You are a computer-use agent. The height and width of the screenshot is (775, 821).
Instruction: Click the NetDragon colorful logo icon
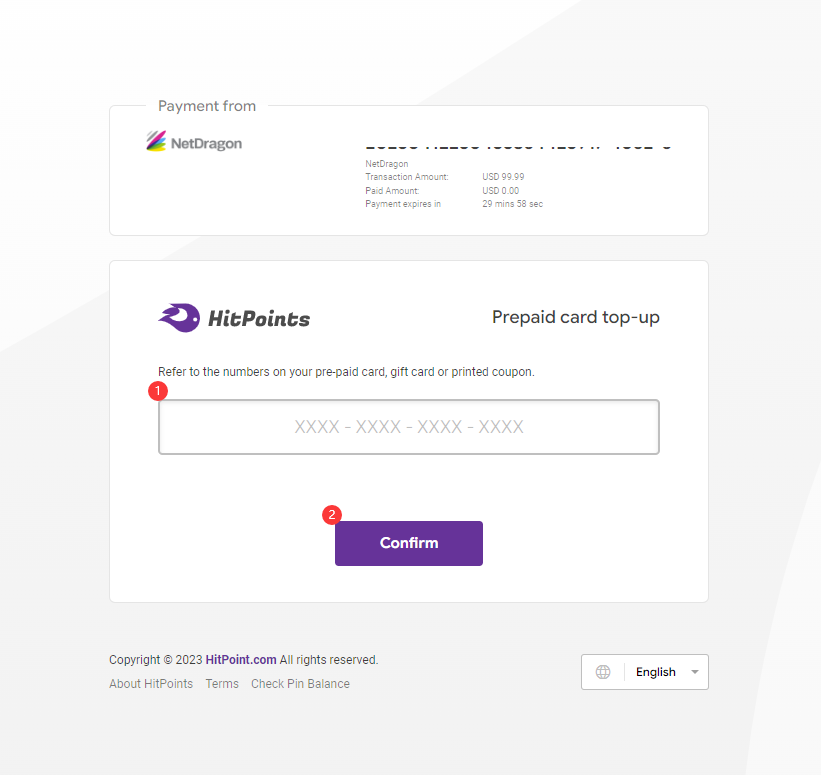point(156,141)
